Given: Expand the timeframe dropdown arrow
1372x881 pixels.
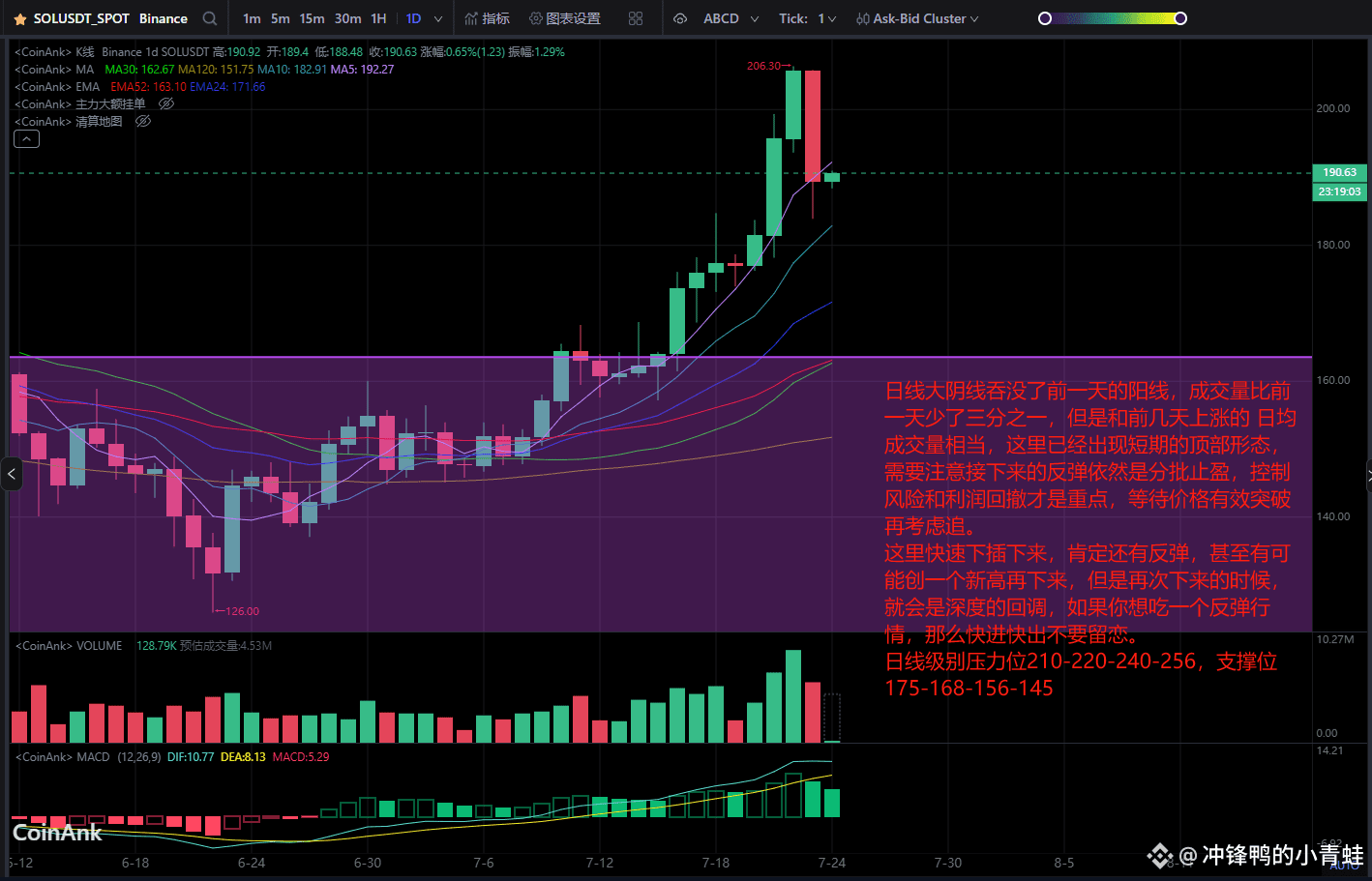Looking at the screenshot, I should (x=438, y=19).
